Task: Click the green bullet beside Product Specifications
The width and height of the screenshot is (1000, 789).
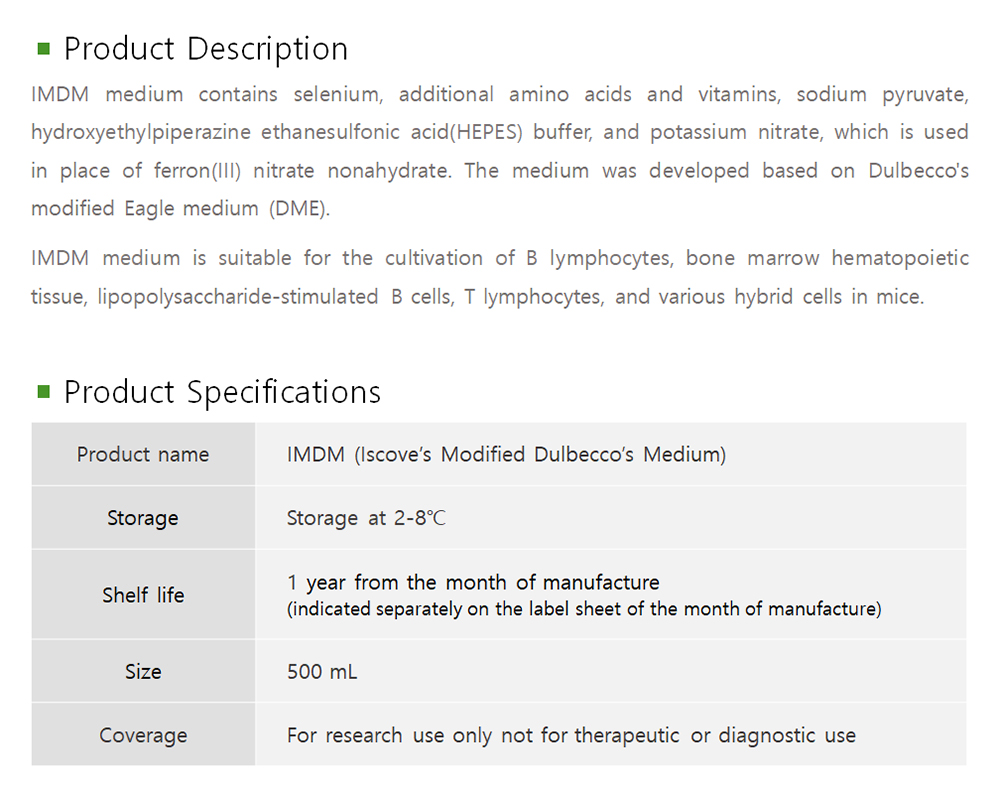Action: point(43,391)
